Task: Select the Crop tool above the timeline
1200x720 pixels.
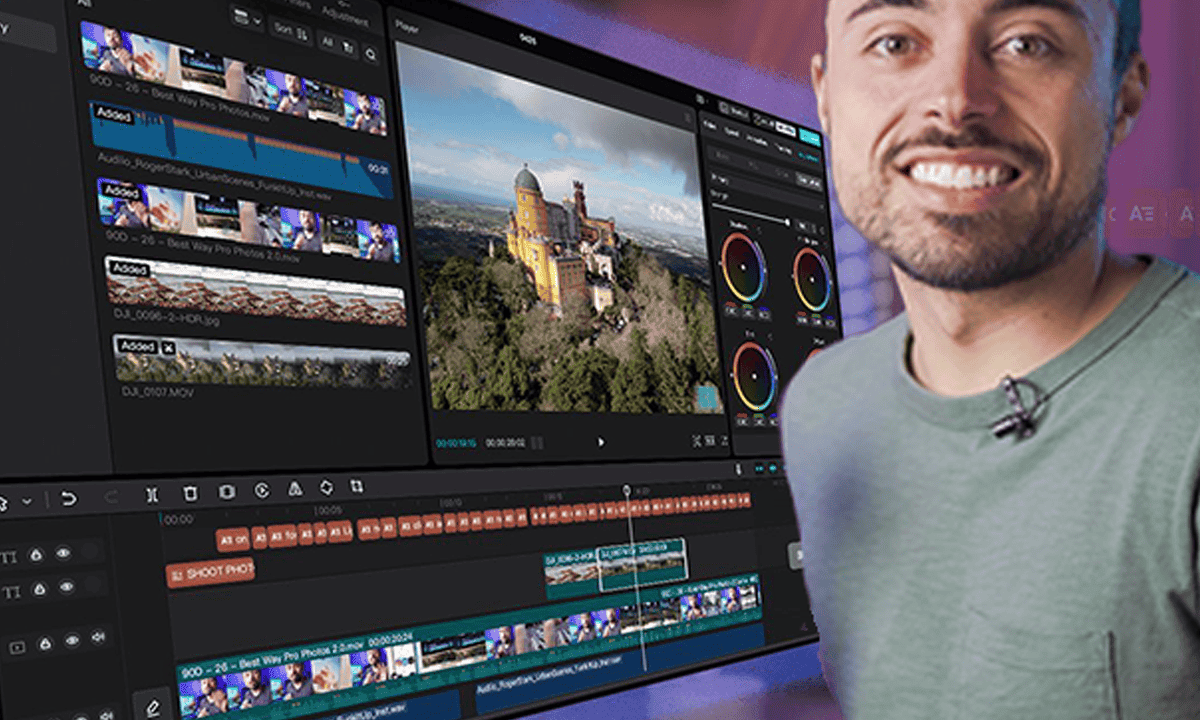Action: [x=358, y=487]
